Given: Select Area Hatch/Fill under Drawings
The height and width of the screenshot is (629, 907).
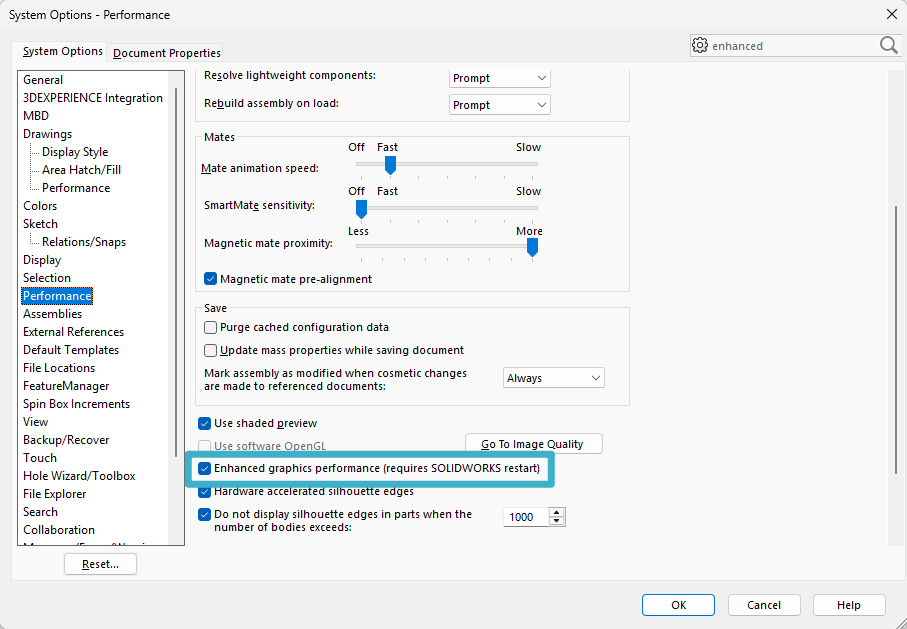Looking at the screenshot, I should pos(82,170).
